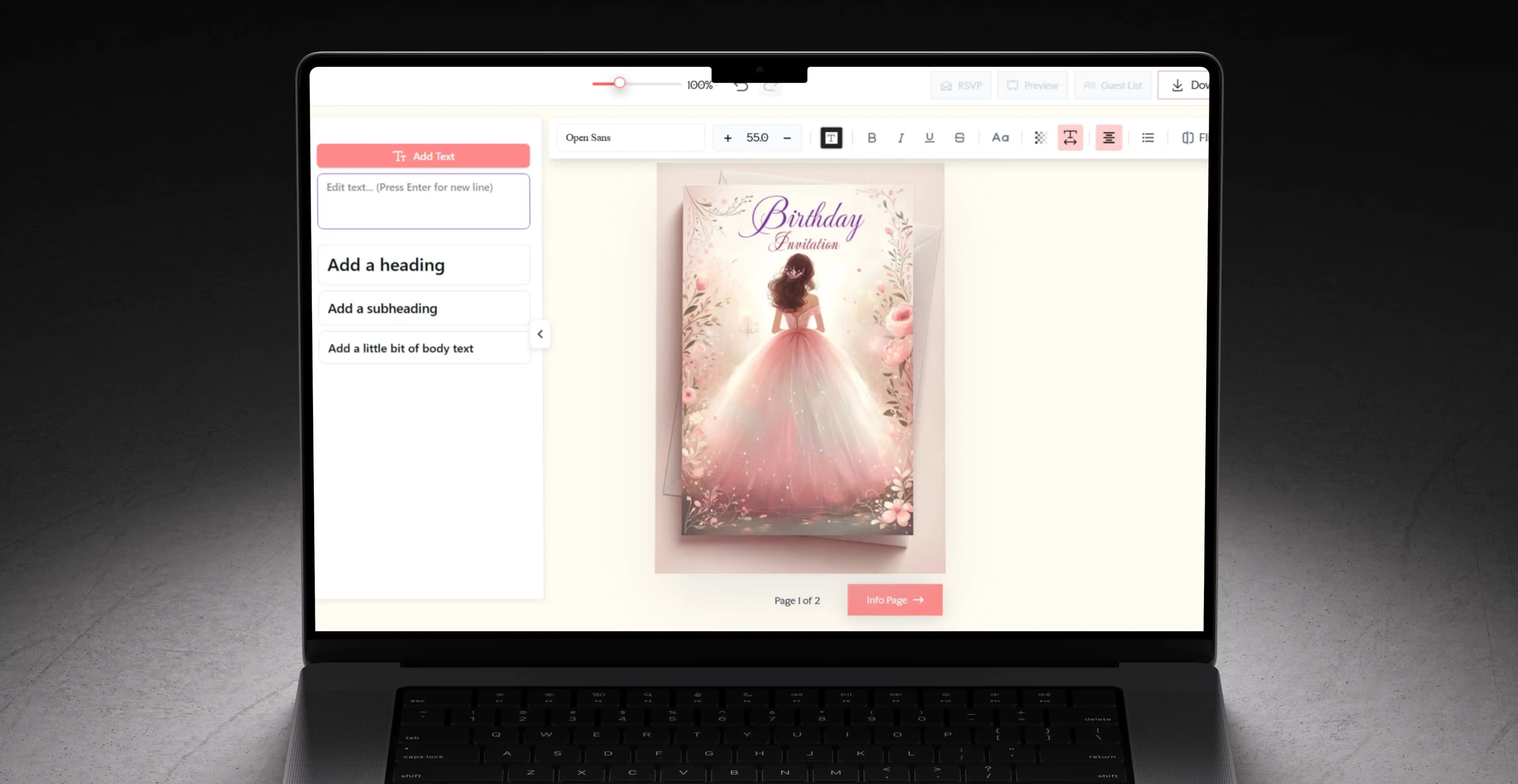The image size is (1518, 784).
Task: Go to the Info Page
Action: (895, 600)
